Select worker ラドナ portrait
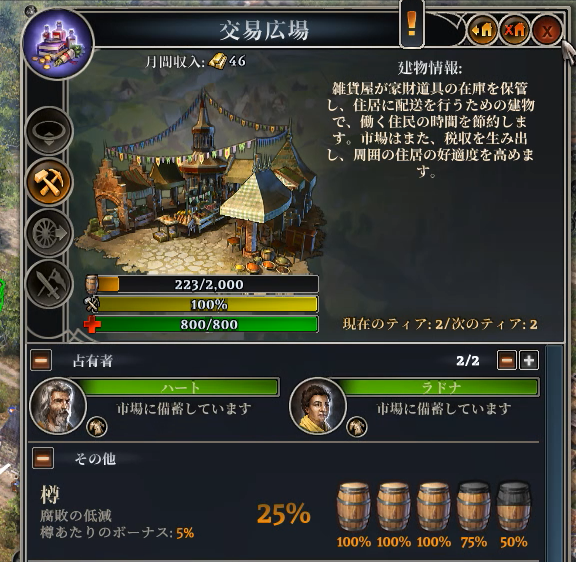 pyautogui.click(x=317, y=406)
